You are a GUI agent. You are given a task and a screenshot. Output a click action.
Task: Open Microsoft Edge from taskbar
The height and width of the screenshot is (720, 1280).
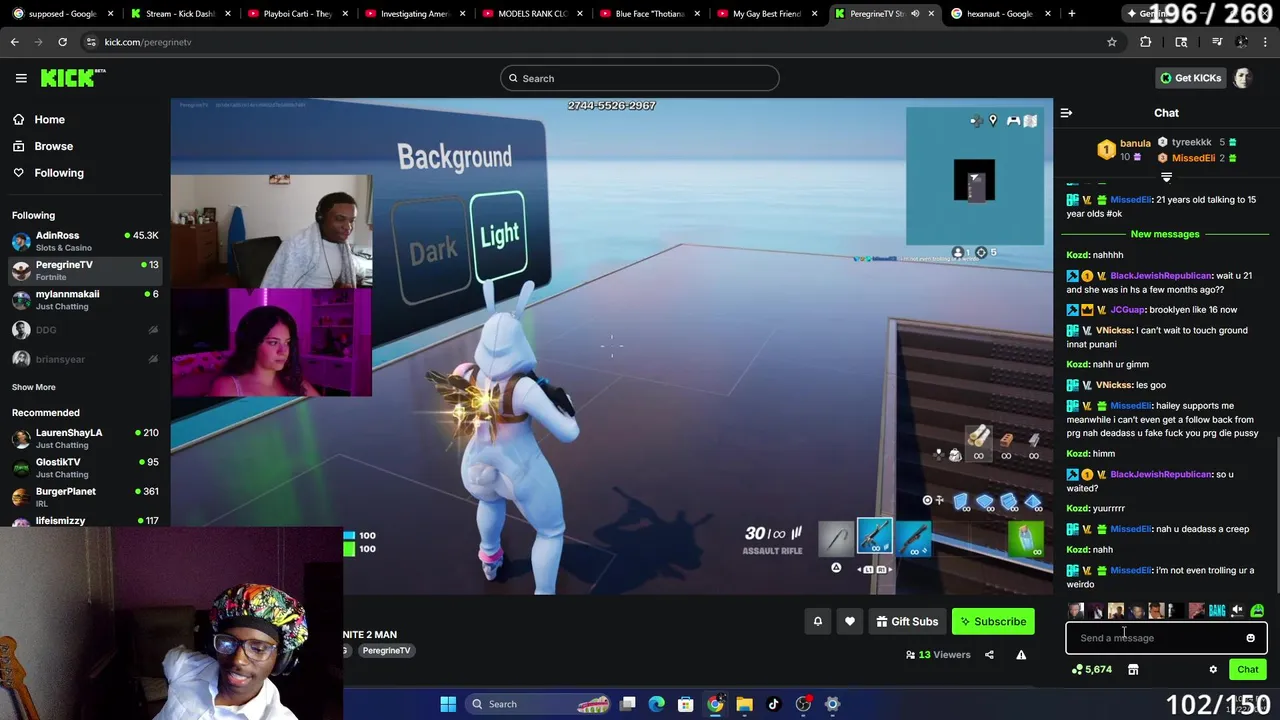[656, 704]
